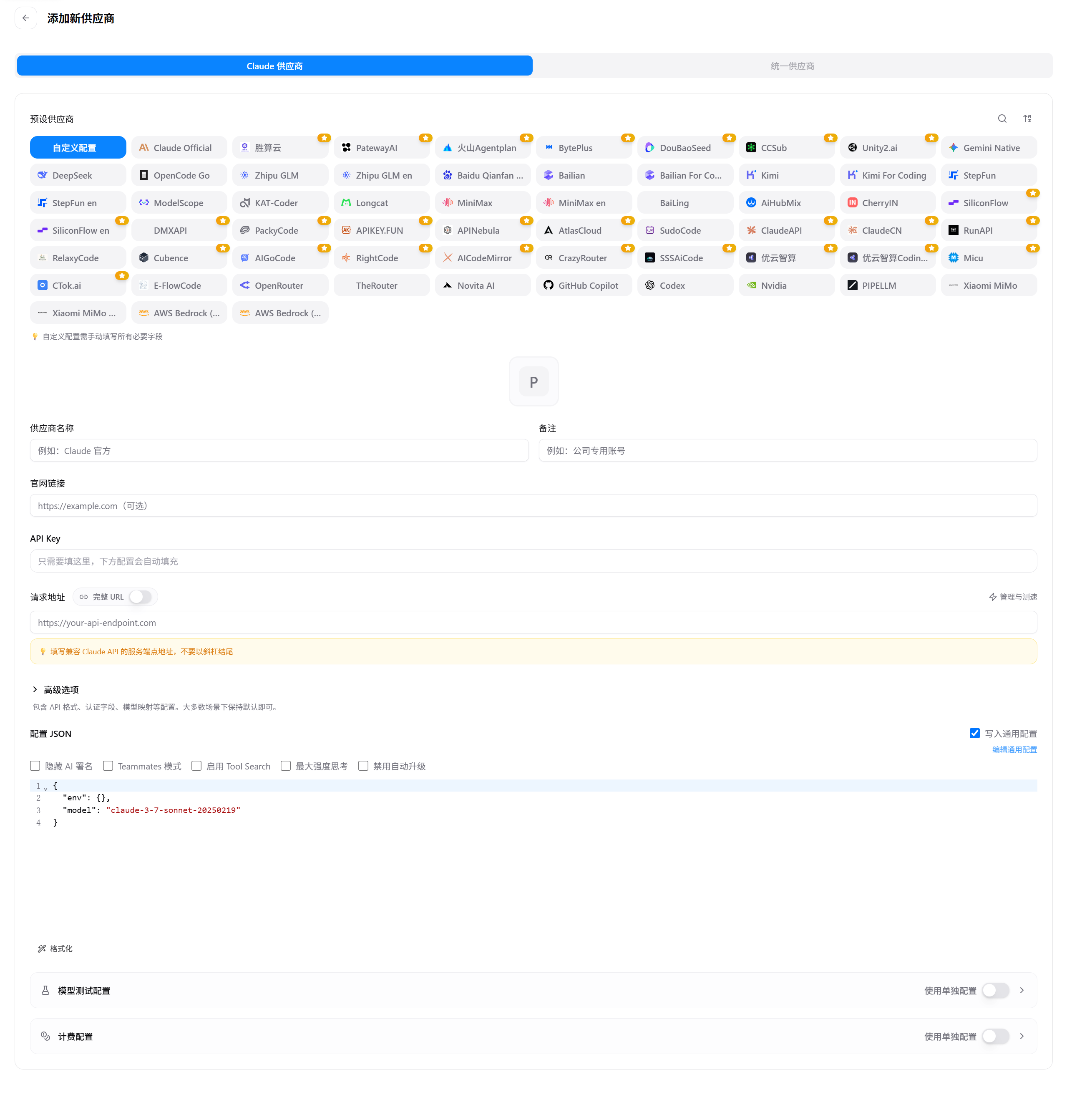Select the Bailian For Coding preset
The image size is (1067, 1120).
tap(685, 175)
